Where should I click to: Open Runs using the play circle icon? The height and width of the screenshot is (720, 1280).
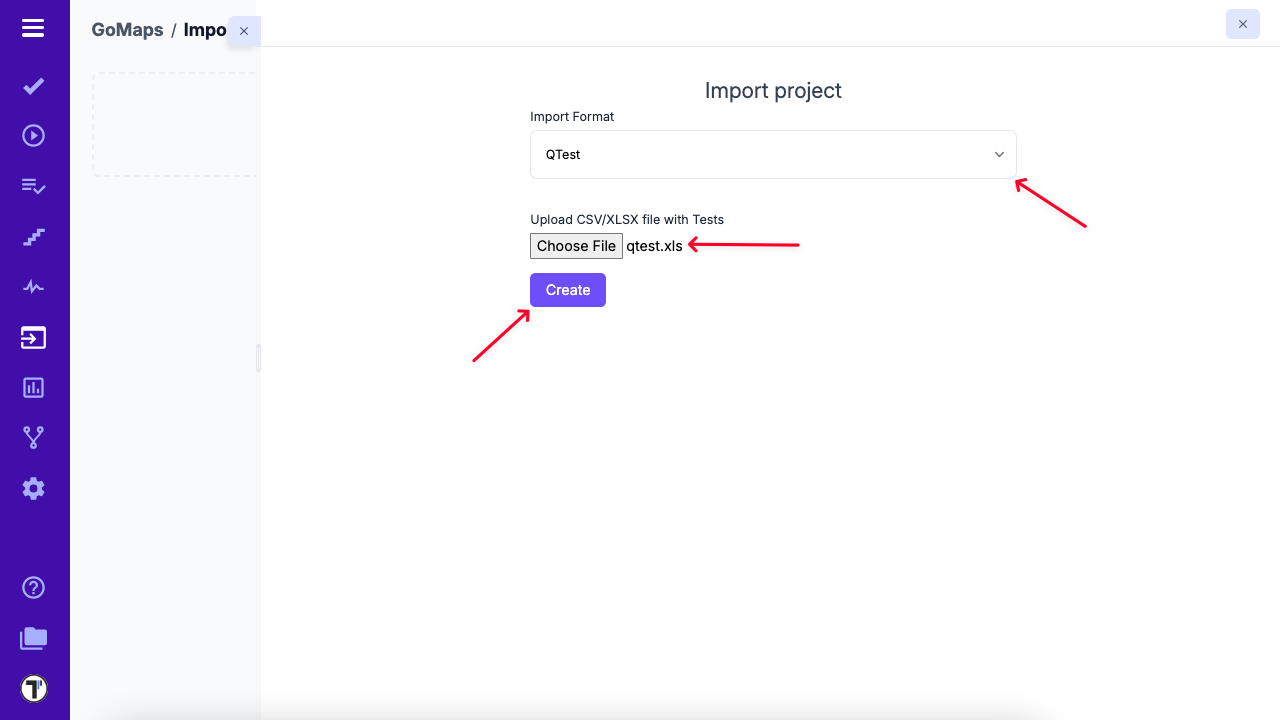pos(33,135)
